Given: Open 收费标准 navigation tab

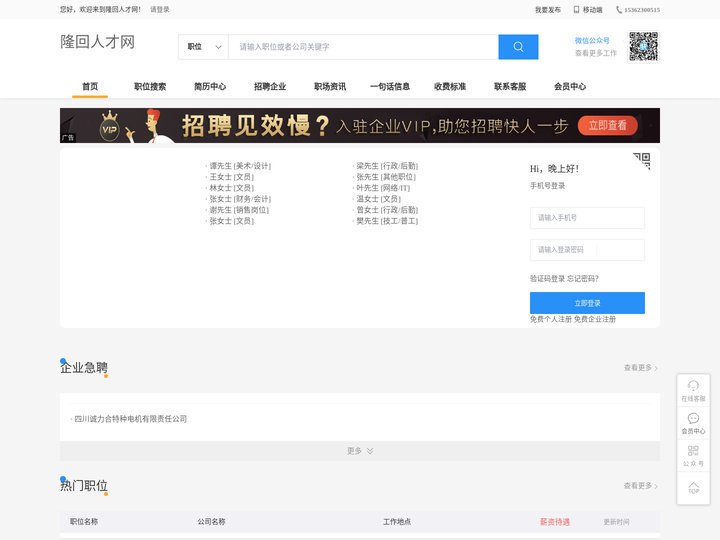Looking at the screenshot, I should tap(450, 86).
